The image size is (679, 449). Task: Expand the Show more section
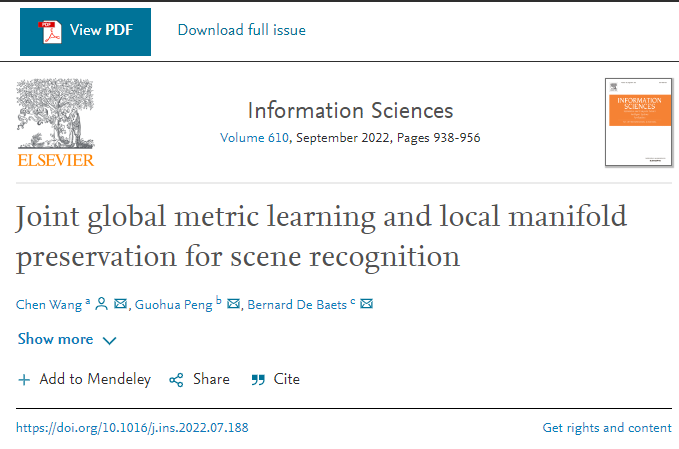click(67, 340)
